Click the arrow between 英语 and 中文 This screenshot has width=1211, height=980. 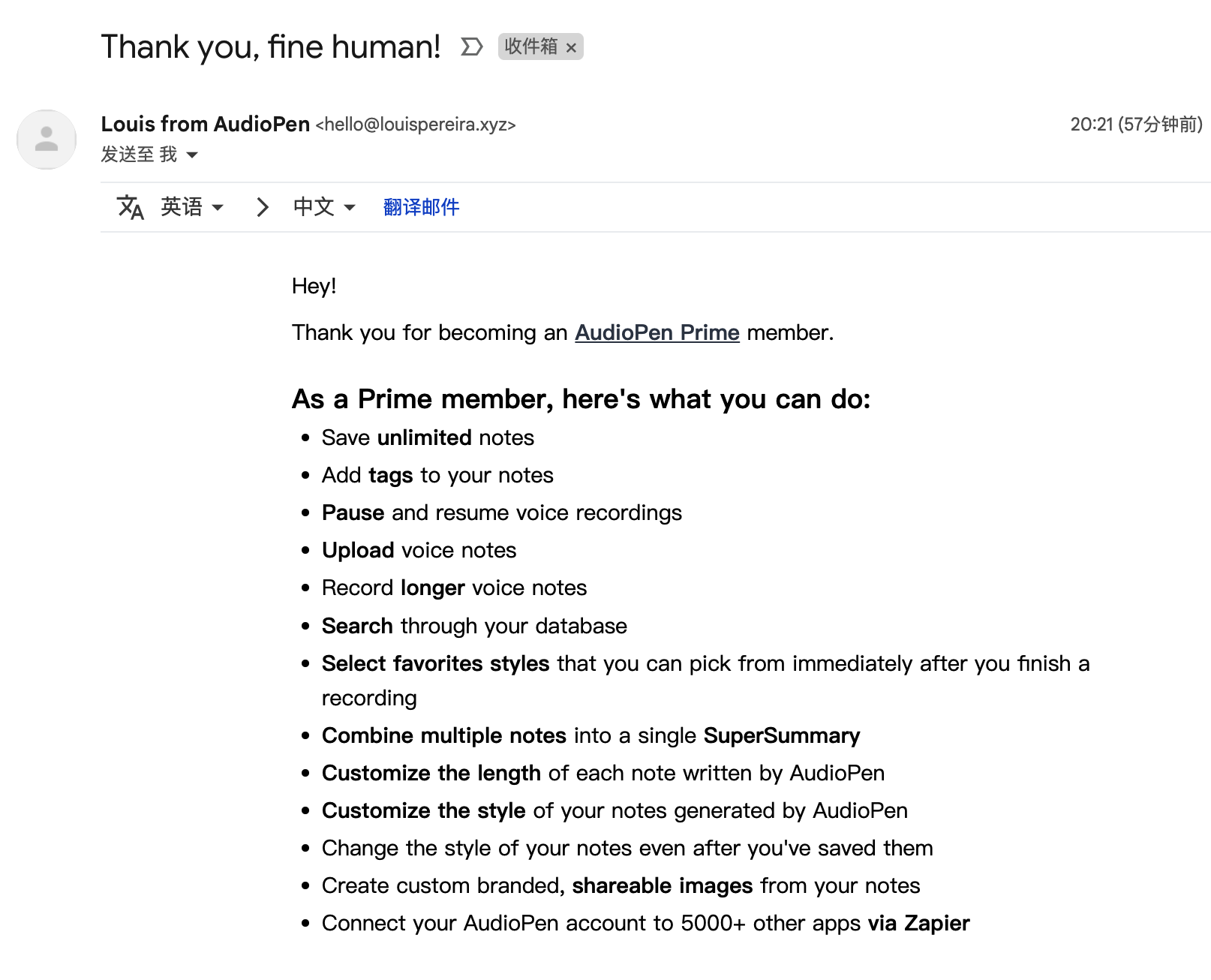262,207
